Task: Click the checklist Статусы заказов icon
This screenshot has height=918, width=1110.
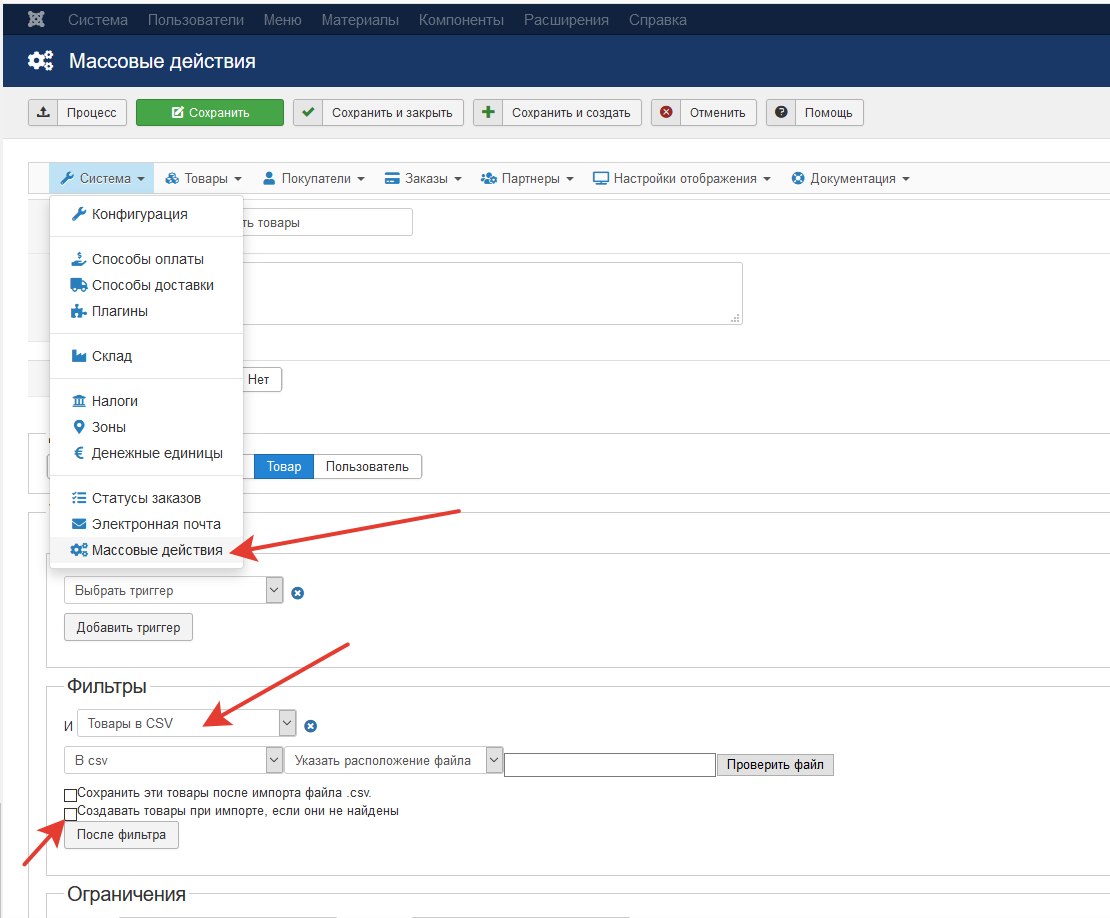Action: 79,498
